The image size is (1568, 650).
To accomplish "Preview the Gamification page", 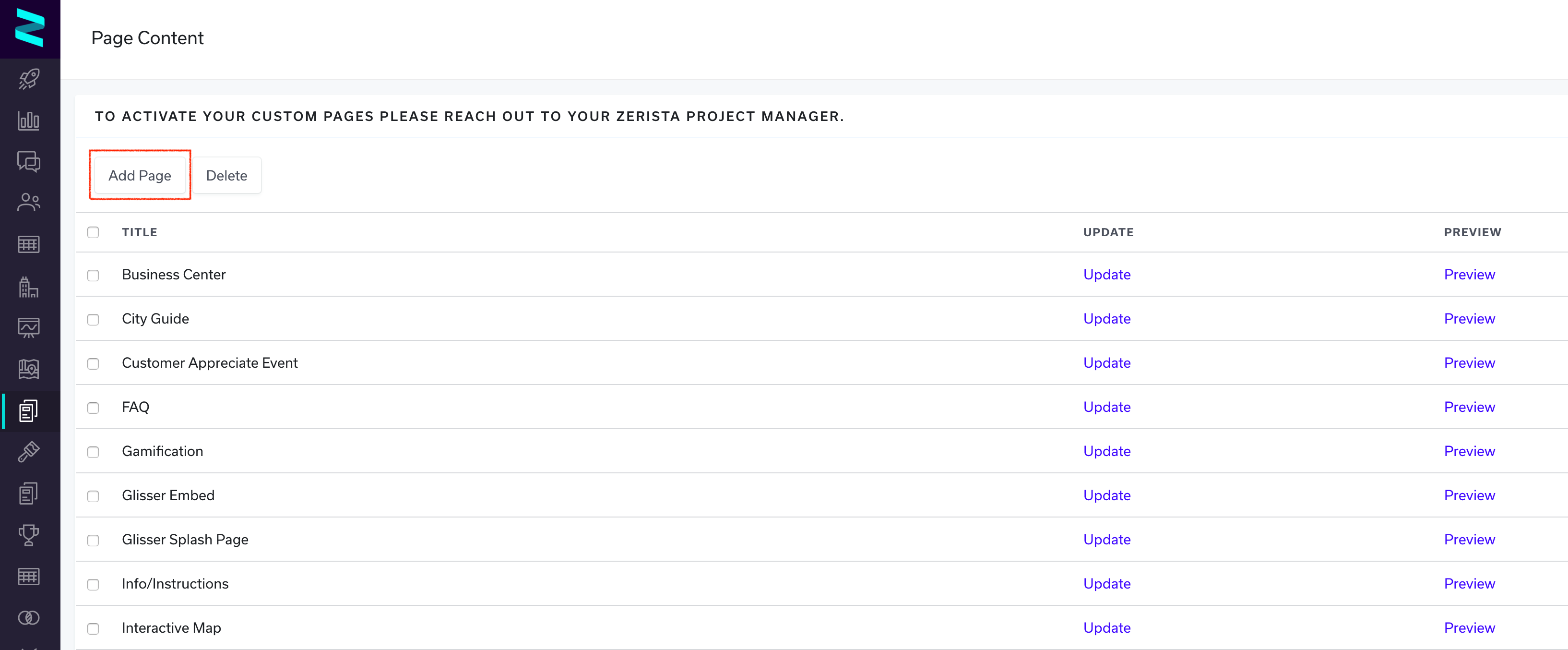I will tap(1469, 451).
